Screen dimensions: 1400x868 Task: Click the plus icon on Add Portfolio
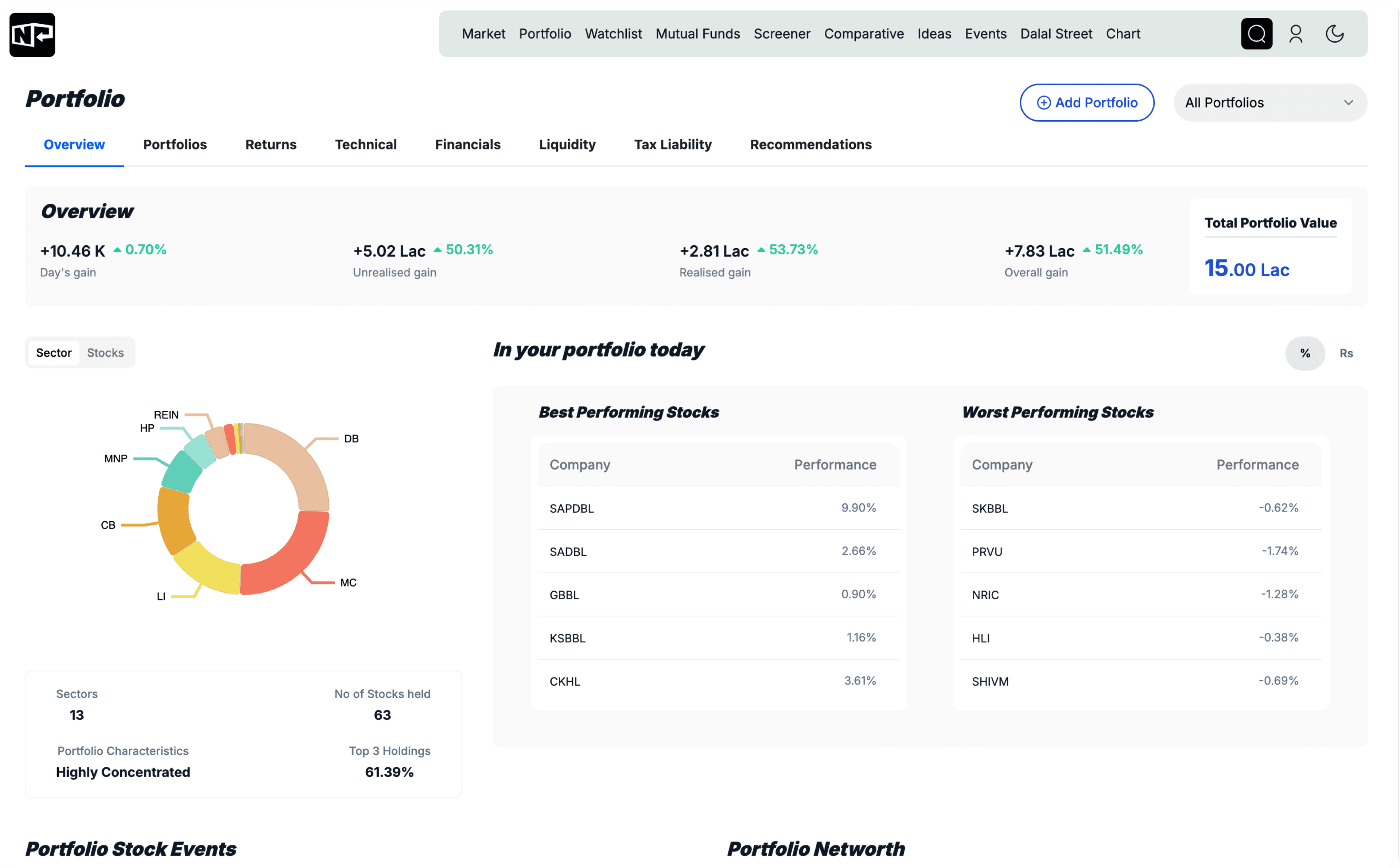coord(1043,102)
